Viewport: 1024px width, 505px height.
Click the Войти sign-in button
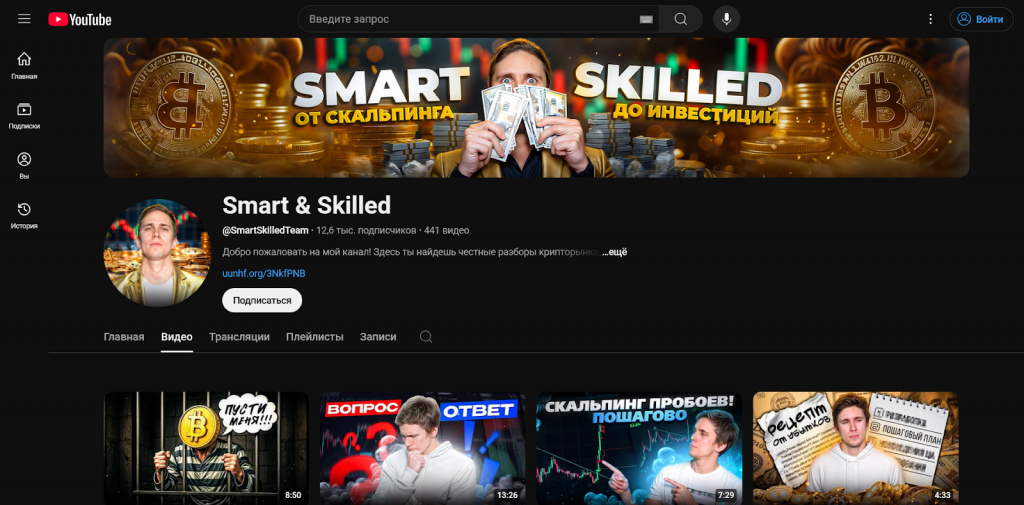click(981, 19)
